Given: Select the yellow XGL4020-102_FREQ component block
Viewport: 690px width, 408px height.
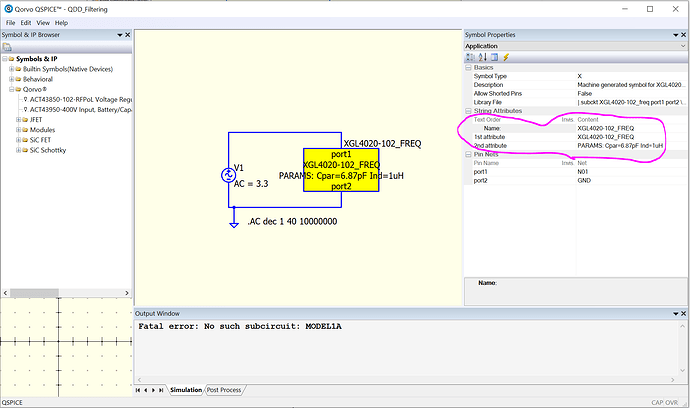Looking at the screenshot, I should [341, 170].
